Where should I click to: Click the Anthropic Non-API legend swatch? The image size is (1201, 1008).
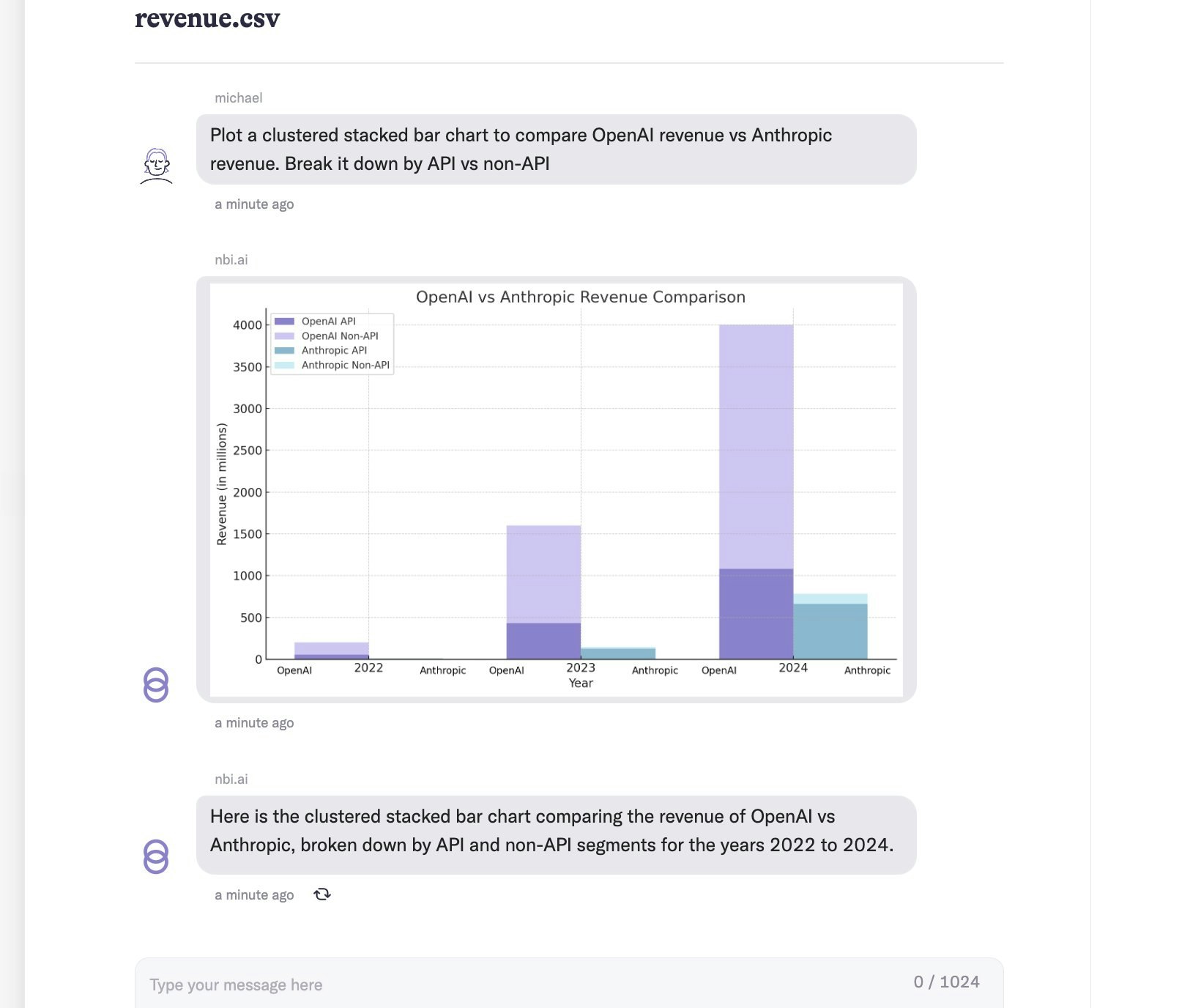point(284,365)
